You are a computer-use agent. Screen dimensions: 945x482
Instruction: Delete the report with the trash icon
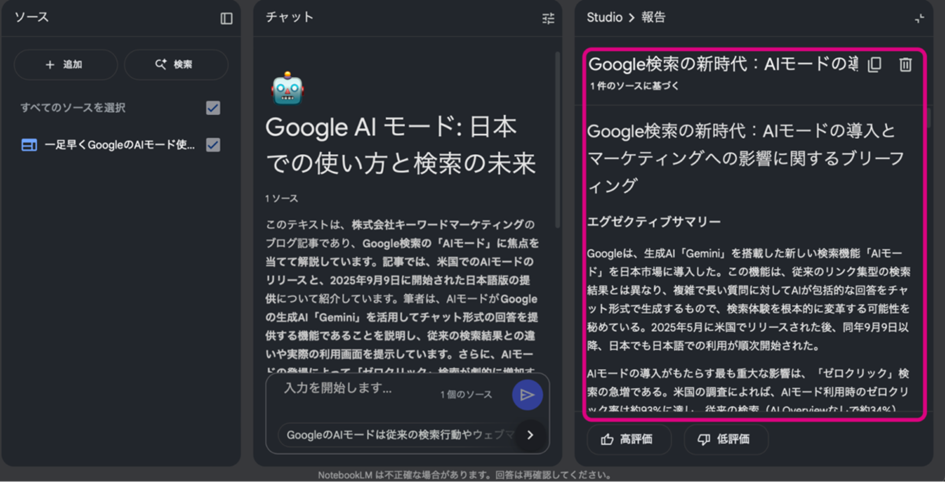(905, 65)
